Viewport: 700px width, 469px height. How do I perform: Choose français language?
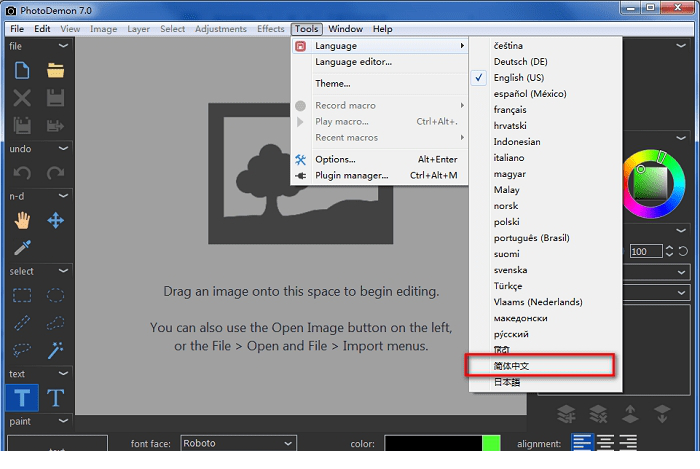pyautogui.click(x=545, y=110)
